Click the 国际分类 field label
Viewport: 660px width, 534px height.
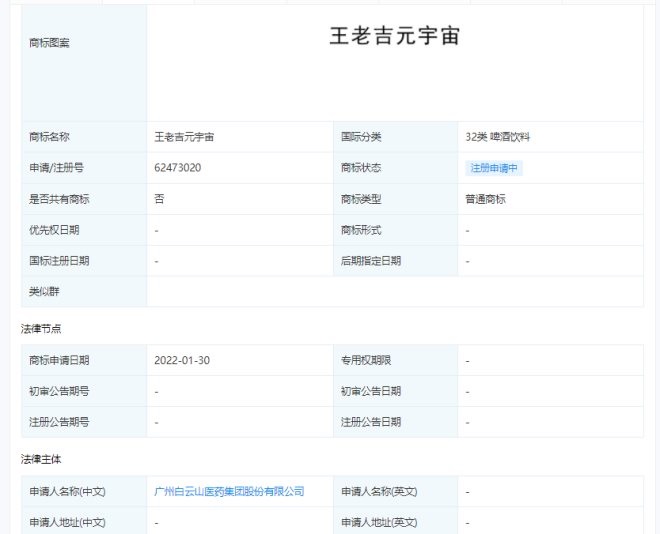(361, 137)
